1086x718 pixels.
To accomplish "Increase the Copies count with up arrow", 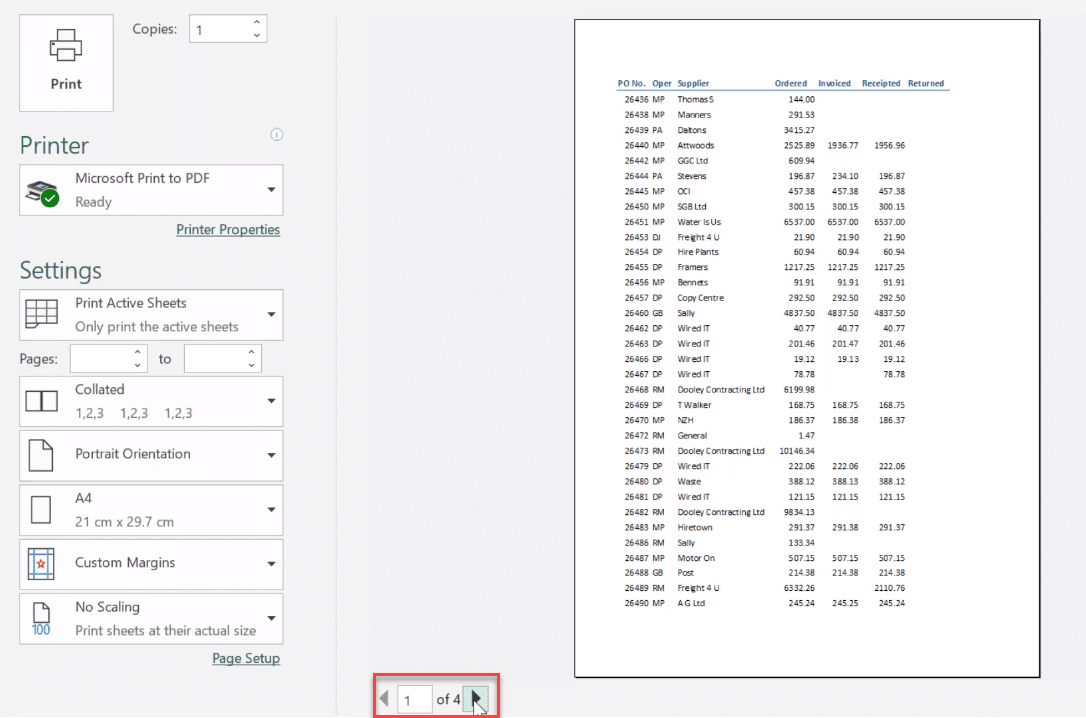I will click(257, 22).
